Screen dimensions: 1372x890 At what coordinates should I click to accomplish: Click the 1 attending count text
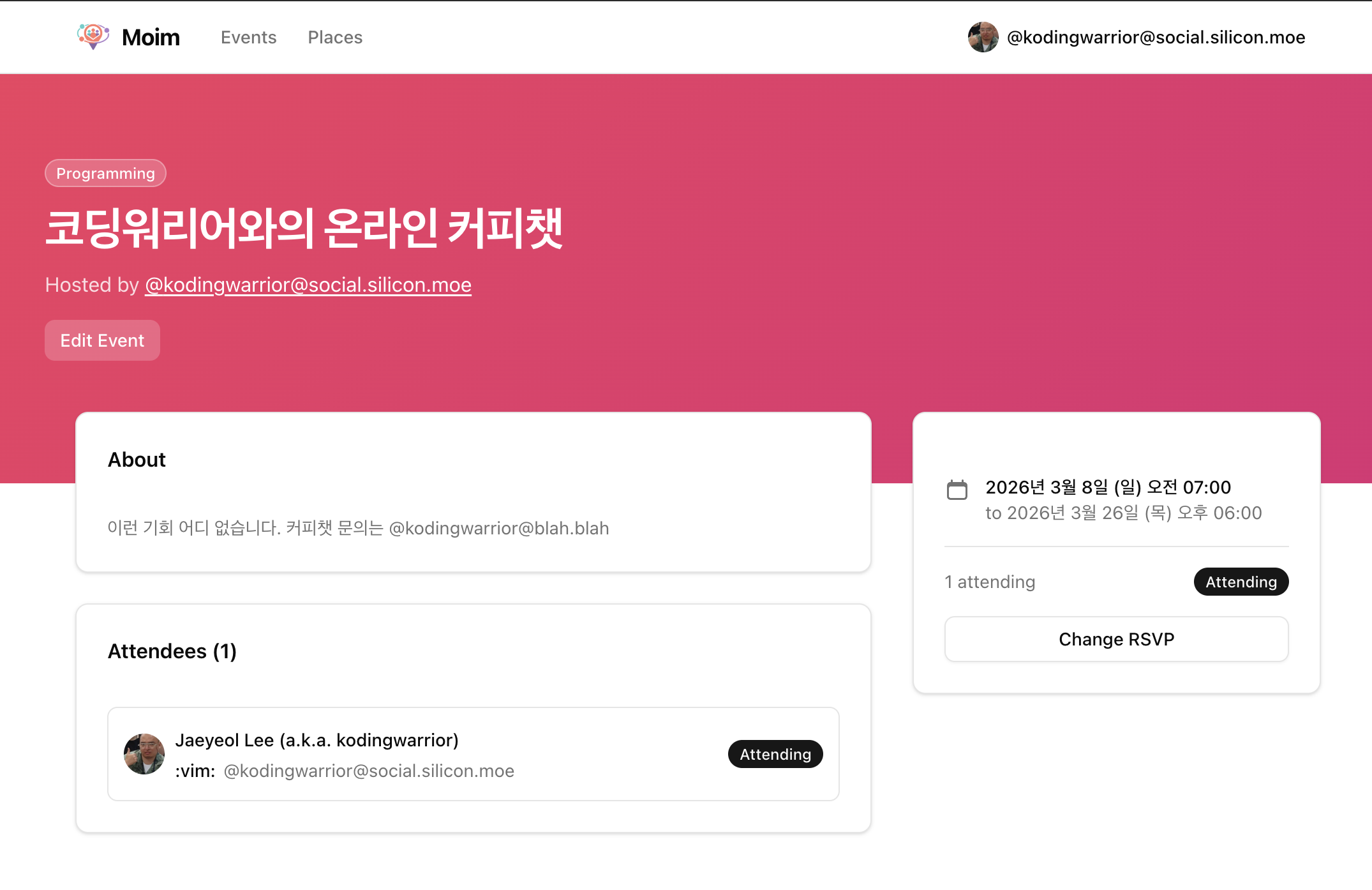(x=990, y=582)
